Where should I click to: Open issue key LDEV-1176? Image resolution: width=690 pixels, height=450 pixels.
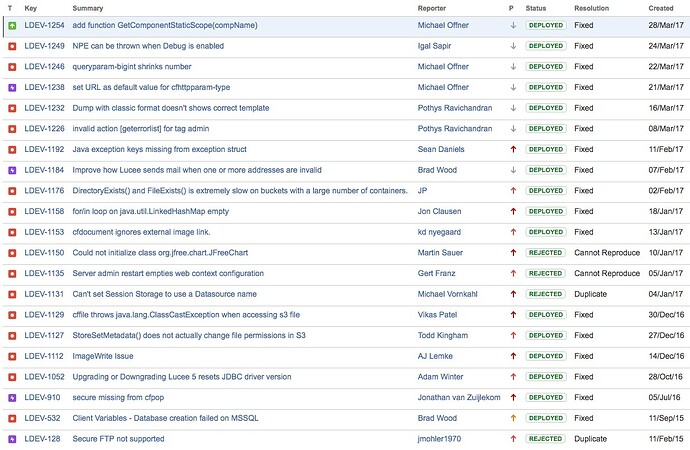point(44,191)
